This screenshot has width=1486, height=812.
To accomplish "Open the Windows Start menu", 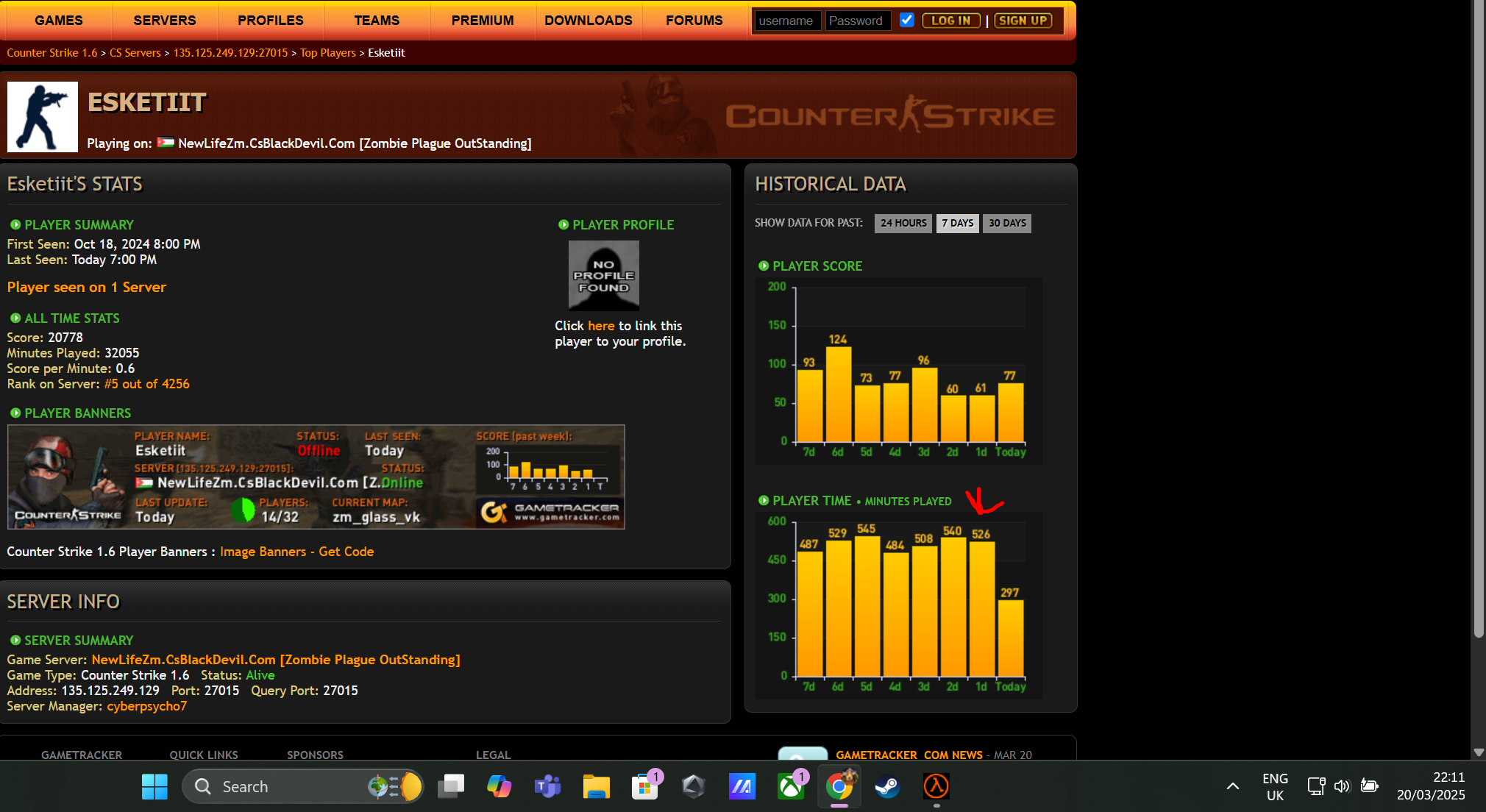I will click(x=154, y=787).
